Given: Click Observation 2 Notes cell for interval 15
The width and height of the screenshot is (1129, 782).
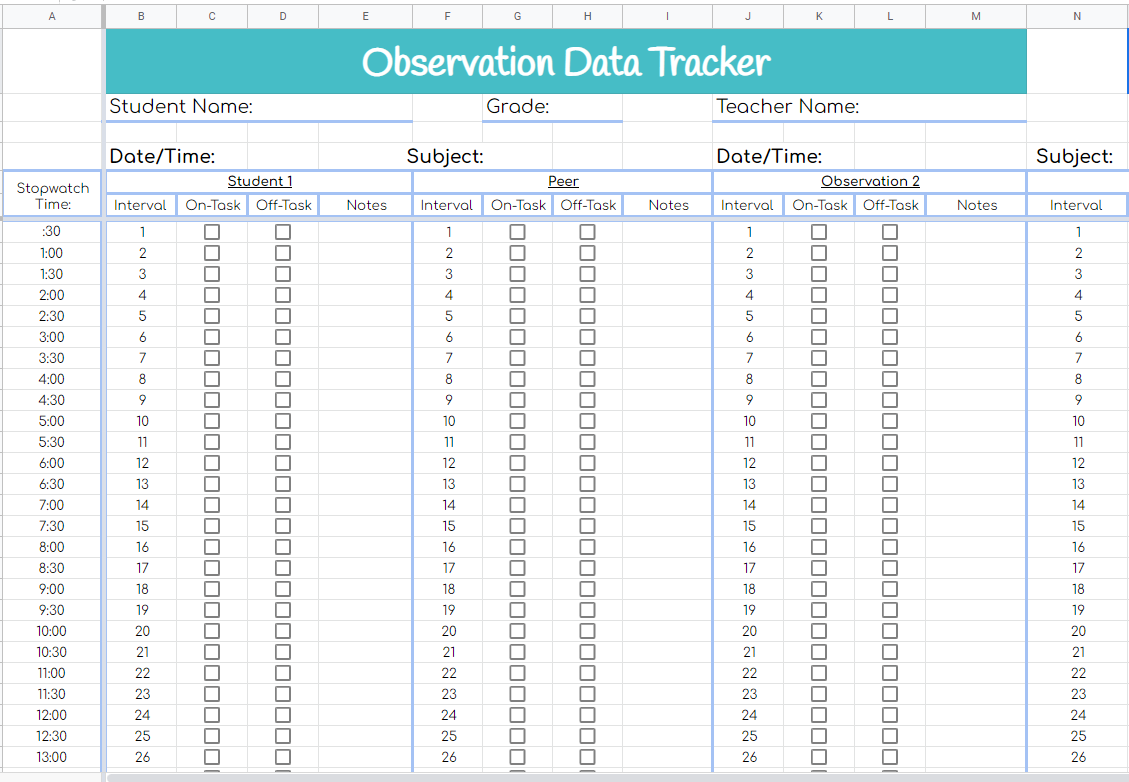Looking at the screenshot, I should (x=976, y=526).
